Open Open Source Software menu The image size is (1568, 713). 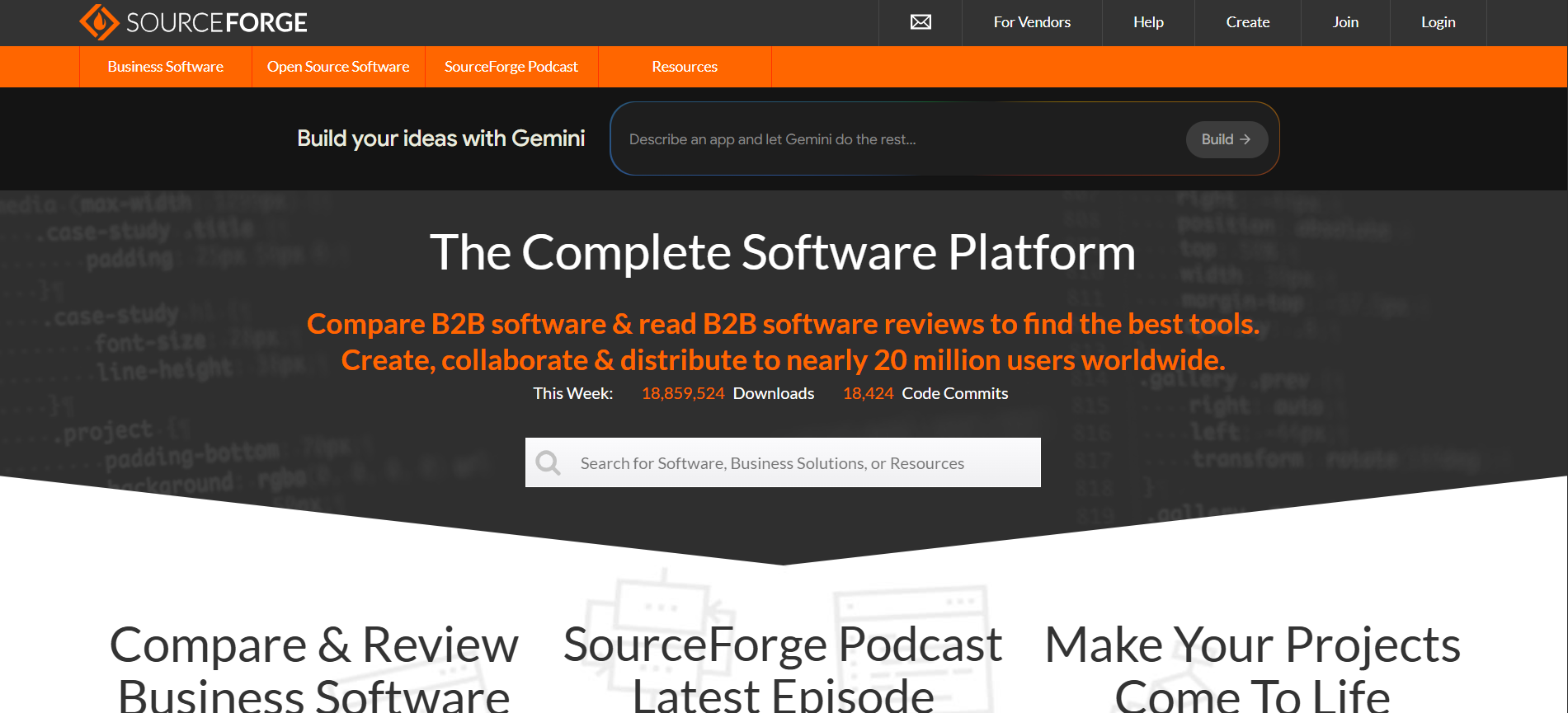(x=338, y=67)
